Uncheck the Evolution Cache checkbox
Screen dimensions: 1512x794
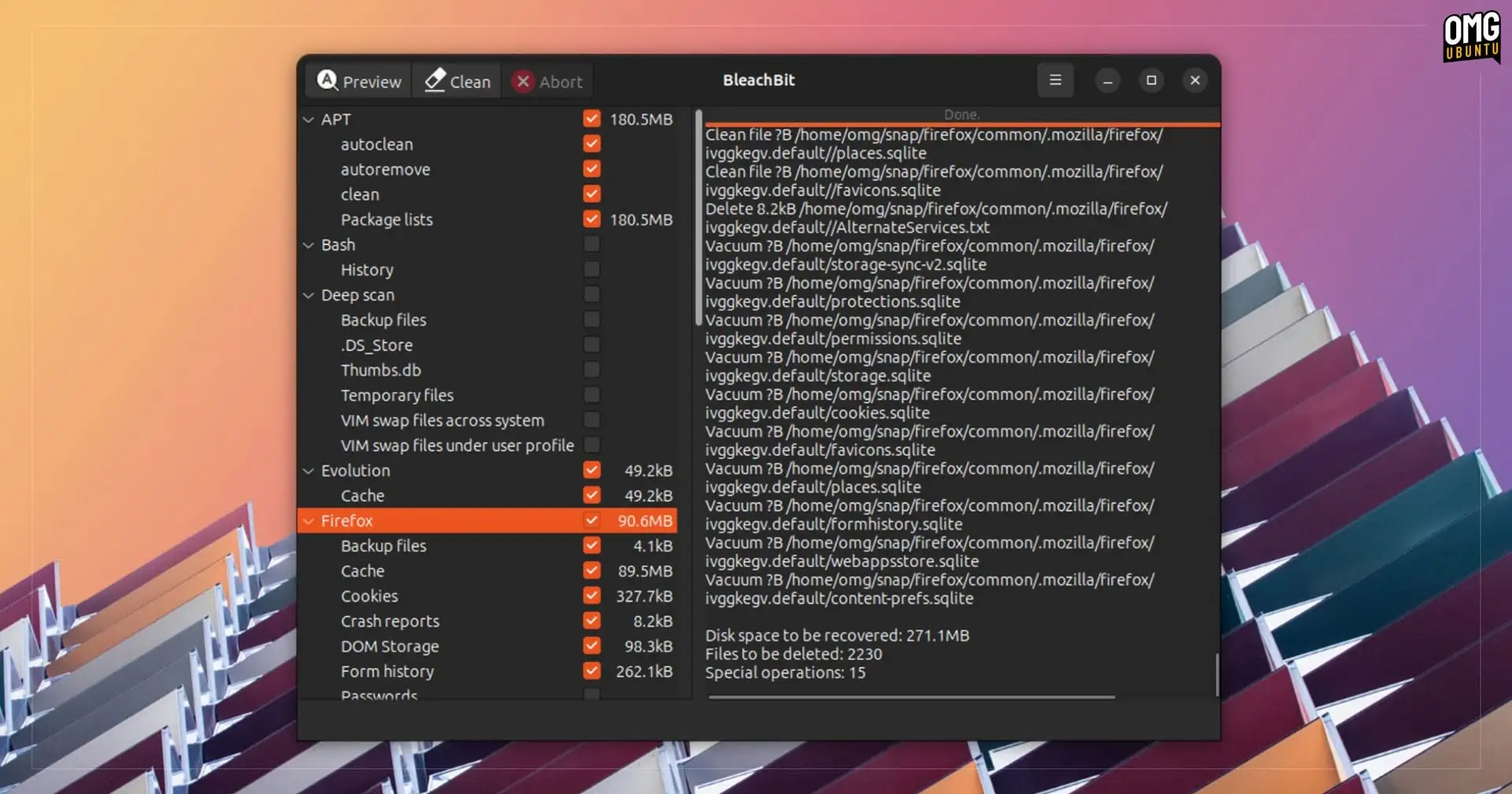pyautogui.click(x=591, y=495)
